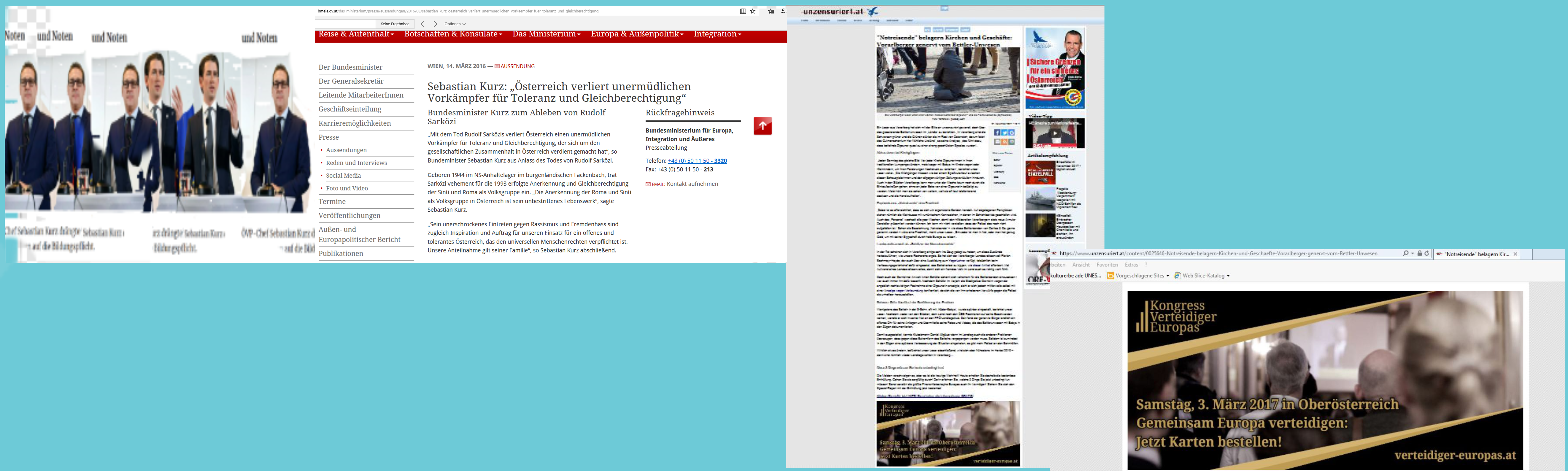Click the red scroll-to-top arrow button
This screenshot has width=1568, height=471.
[762, 125]
